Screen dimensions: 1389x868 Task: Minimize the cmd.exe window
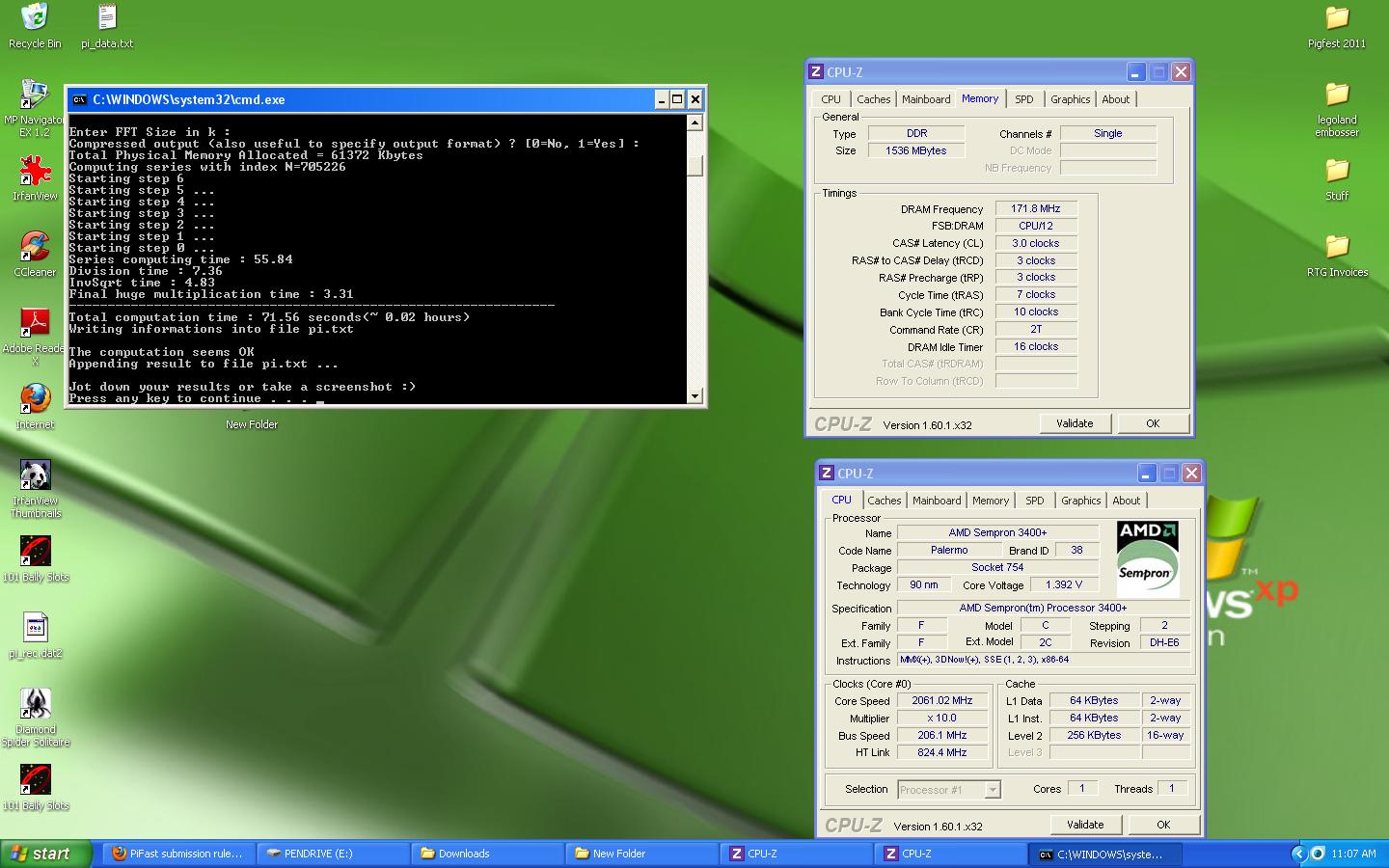tap(662, 99)
